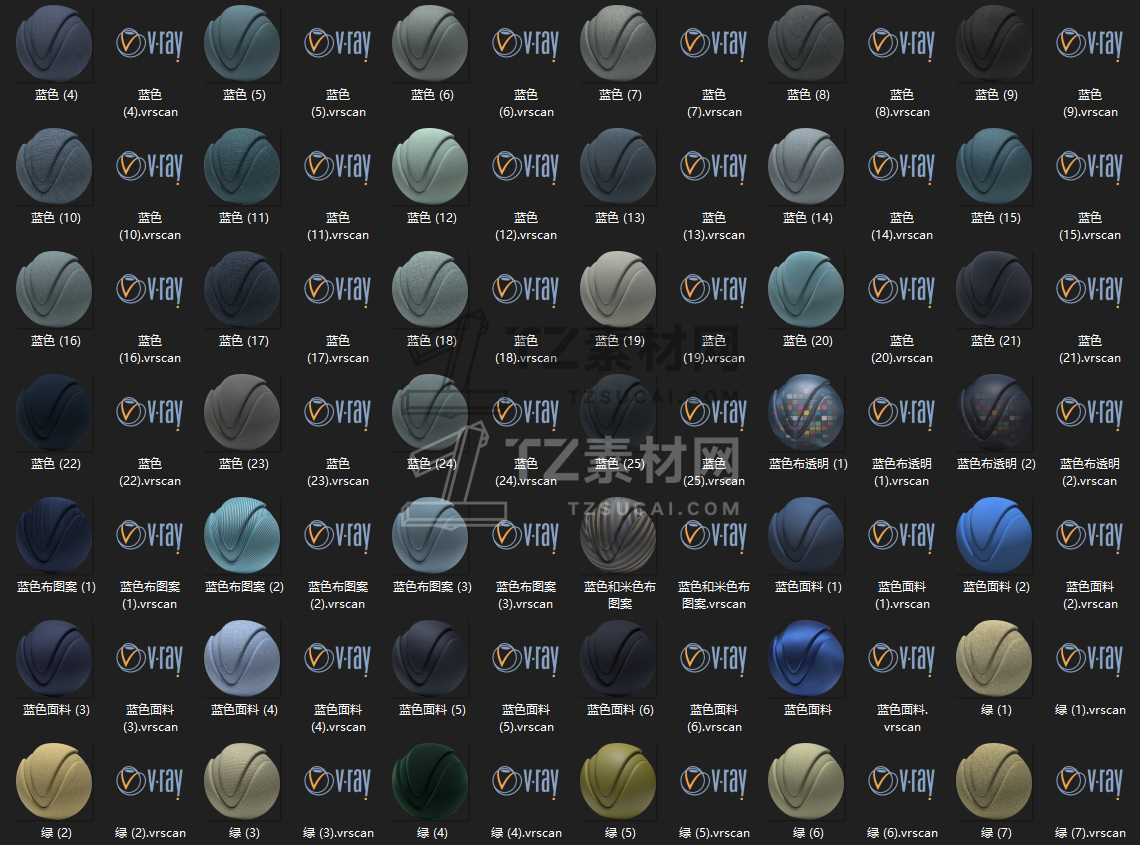
Task: Click the 蓝色布图案 (1).vrscan file icon
Action: point(150,535)
